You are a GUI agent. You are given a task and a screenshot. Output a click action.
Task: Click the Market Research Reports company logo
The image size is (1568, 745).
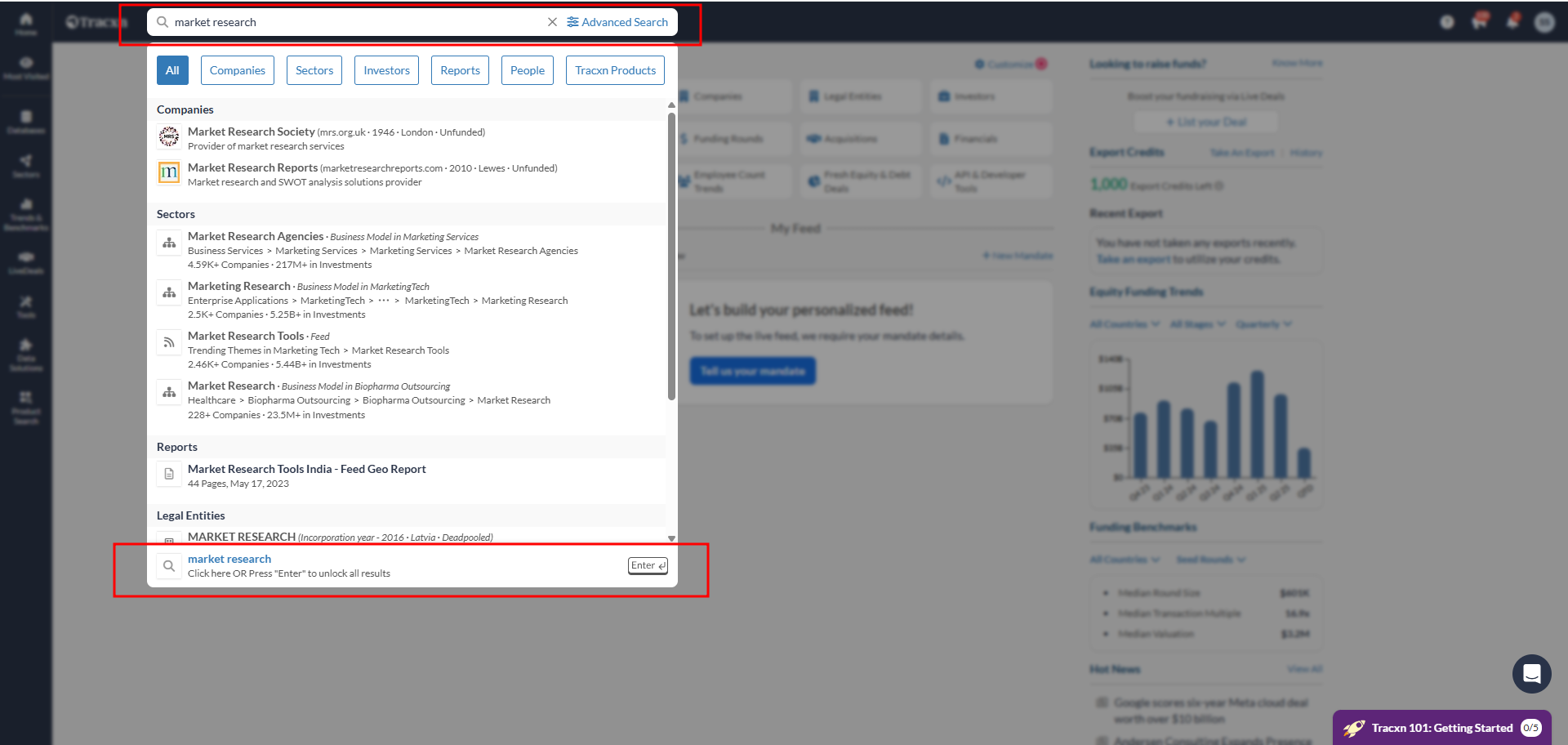point(169,173)
